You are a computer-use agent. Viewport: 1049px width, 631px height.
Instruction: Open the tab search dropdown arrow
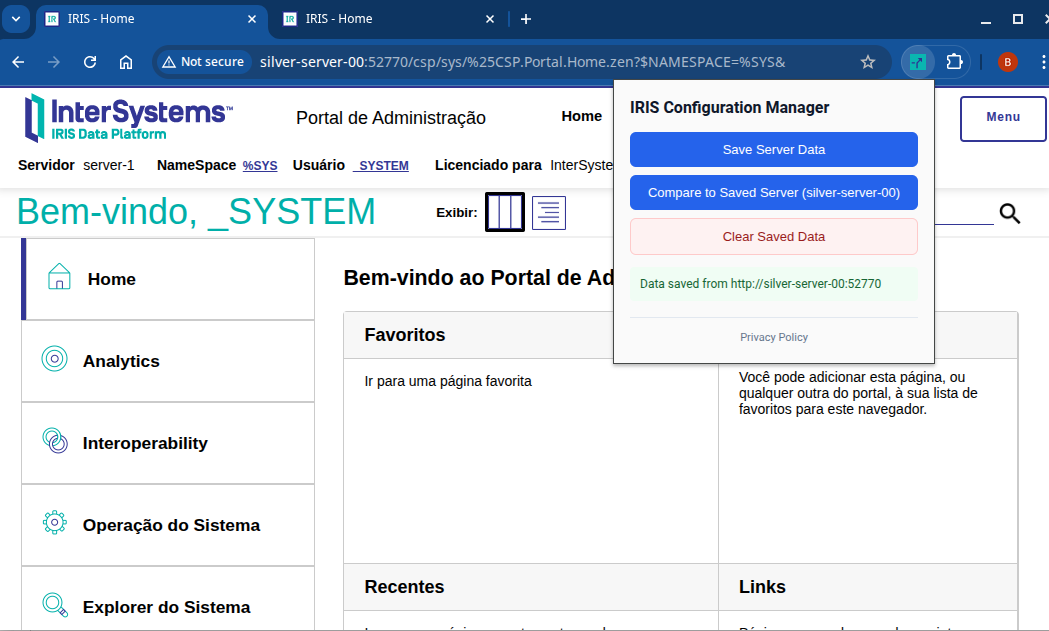coord(16,19)
